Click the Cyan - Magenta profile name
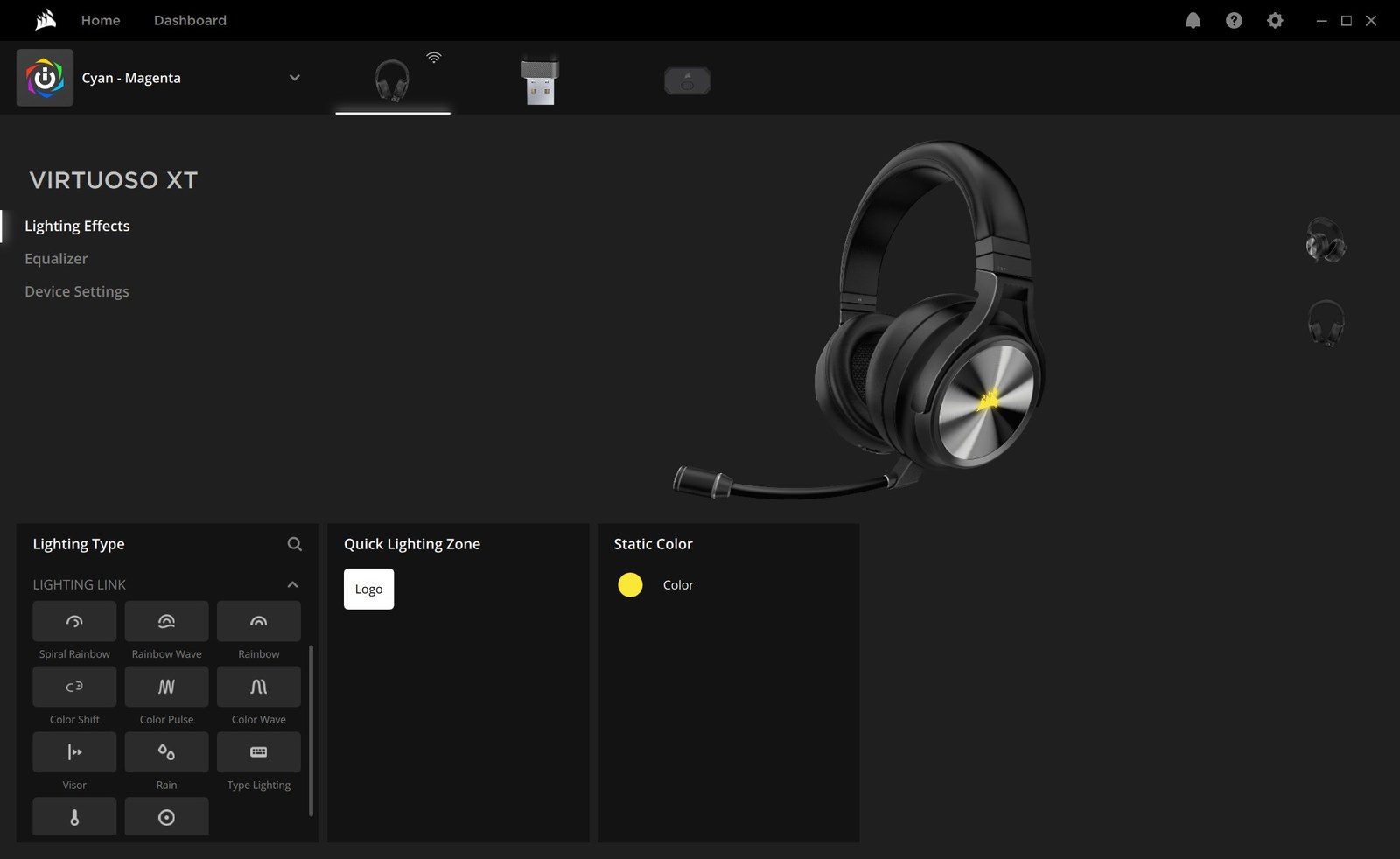1400x859 pixels. click(x=131, y=78)
